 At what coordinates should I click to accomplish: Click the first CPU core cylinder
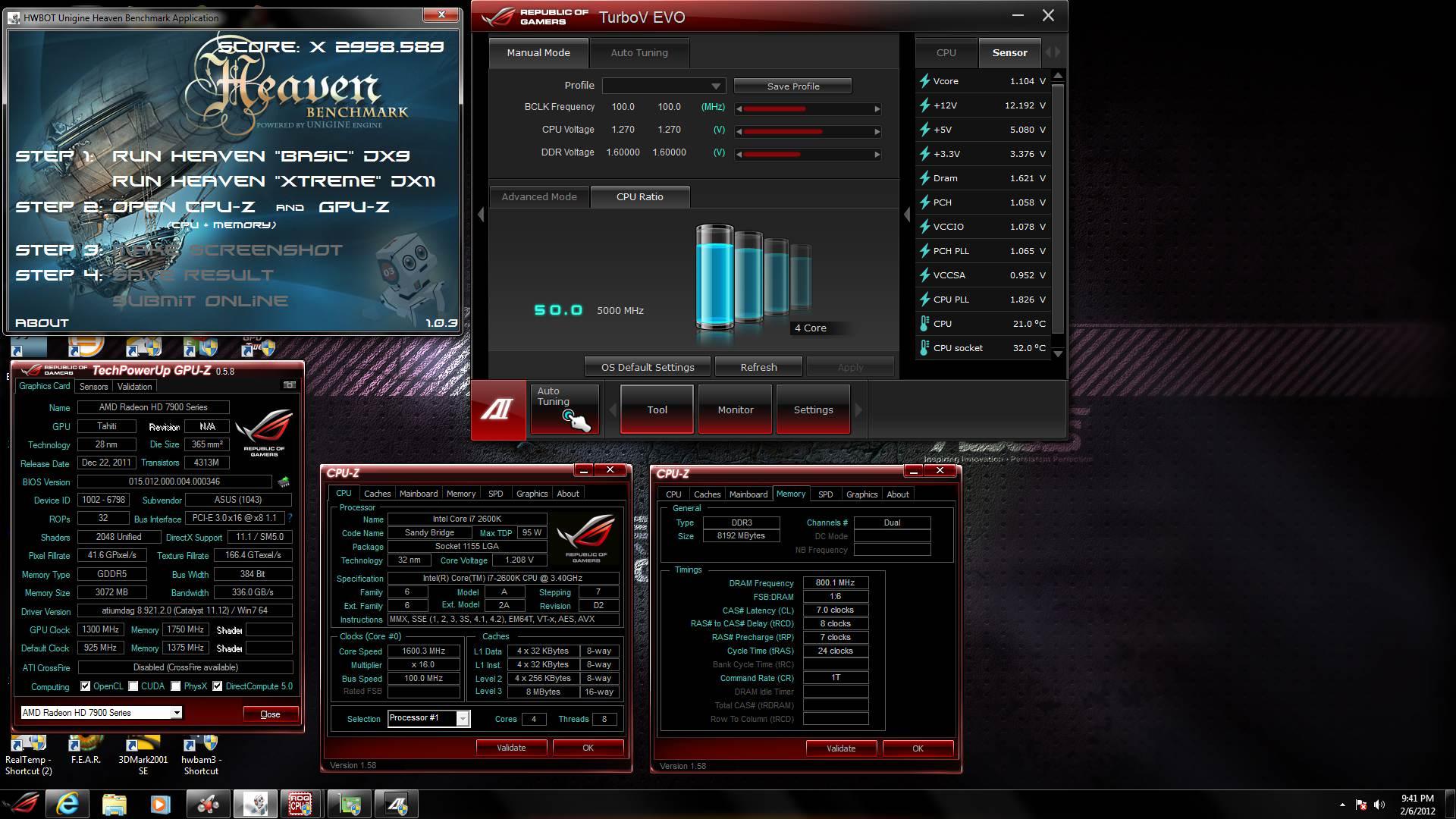[x=714, y=278]
